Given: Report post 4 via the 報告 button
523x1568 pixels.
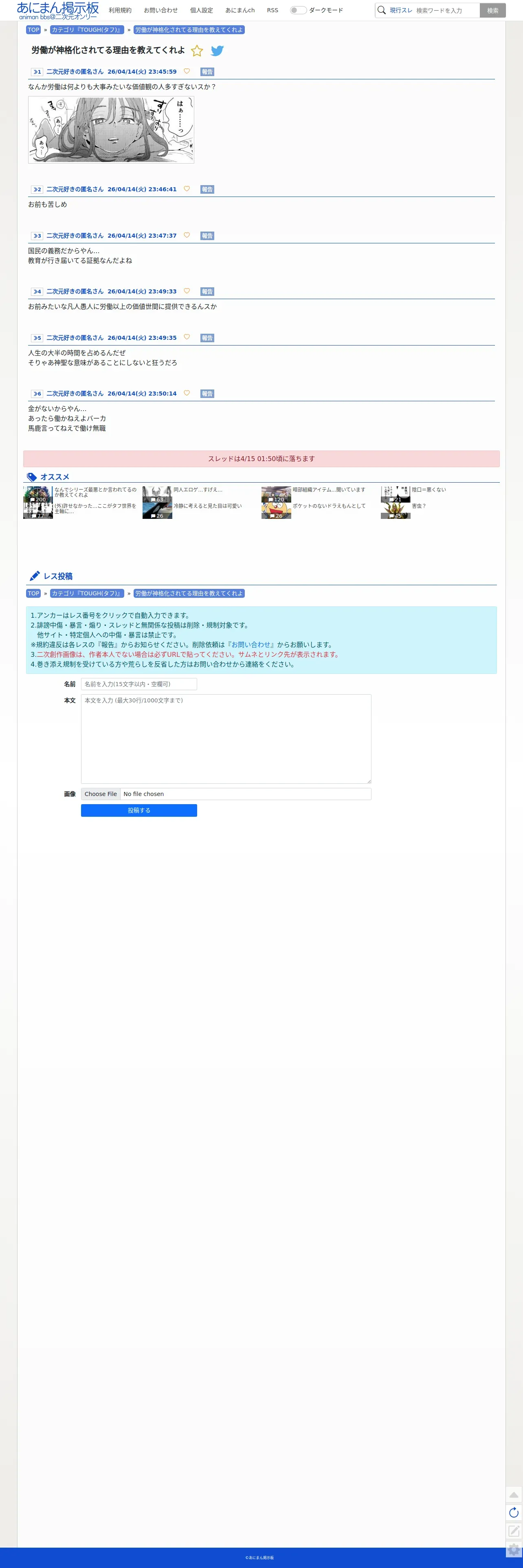Looking at the screenshot, I should [x=207, y=291].
